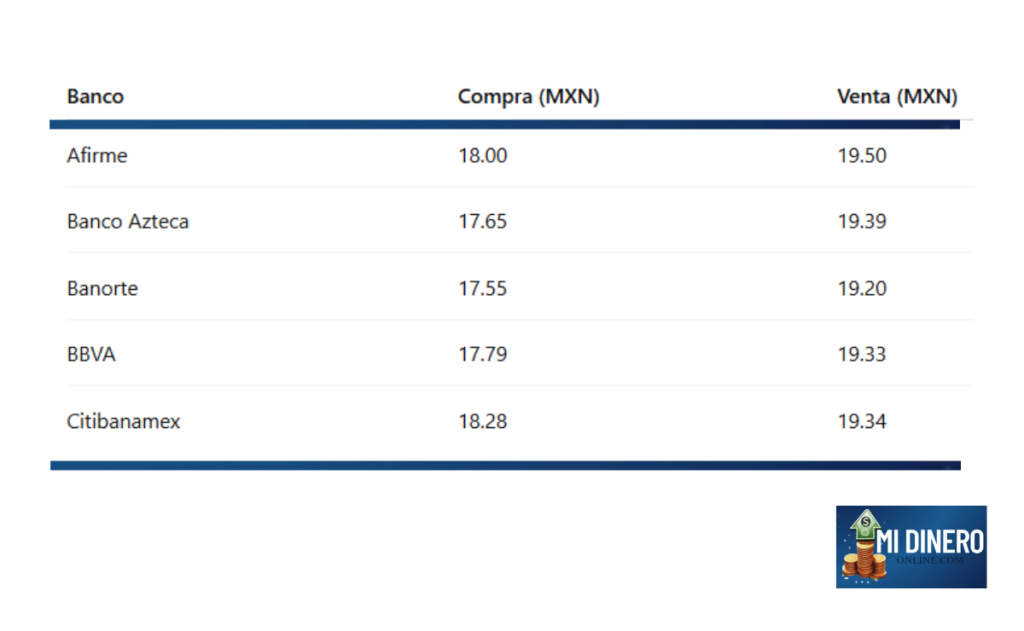Click the Banco column header
This screenshot has height=631, width=1024.
pyautogui.click(x=95, y=97)
